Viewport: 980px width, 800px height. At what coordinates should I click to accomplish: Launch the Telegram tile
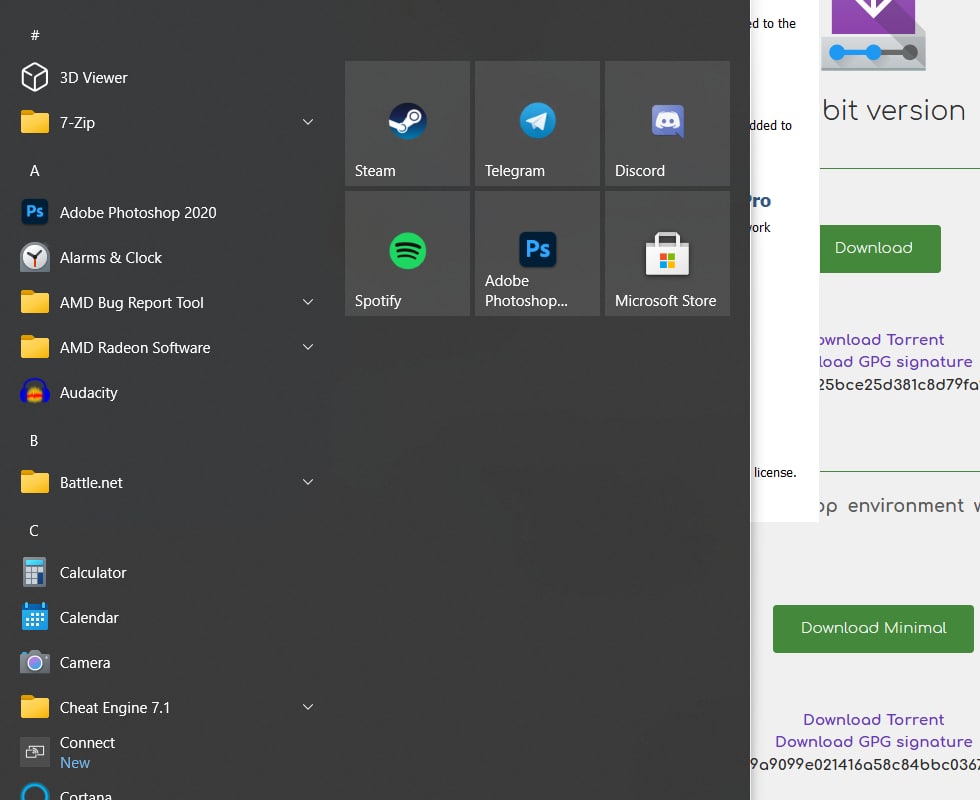click(x=538, y=123)
